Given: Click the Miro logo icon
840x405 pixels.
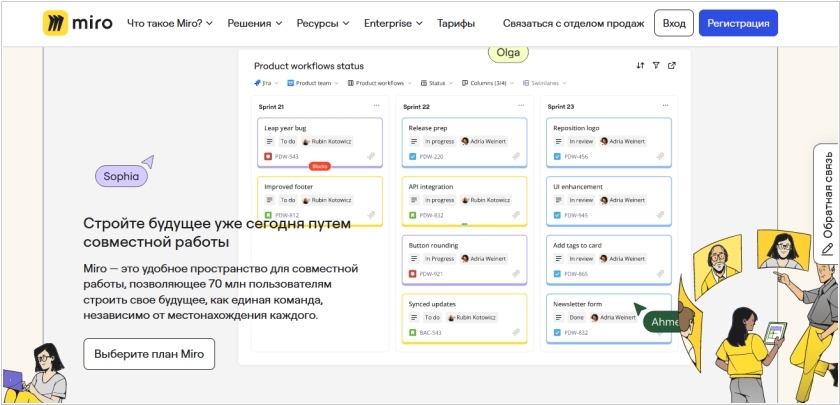Looking at the screenshot, I should 56,22.
